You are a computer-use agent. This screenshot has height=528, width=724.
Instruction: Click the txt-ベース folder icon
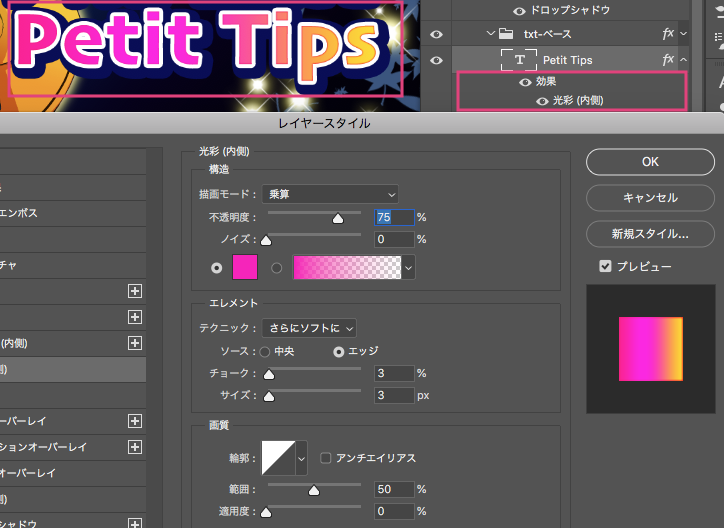(x=506, y=34)
